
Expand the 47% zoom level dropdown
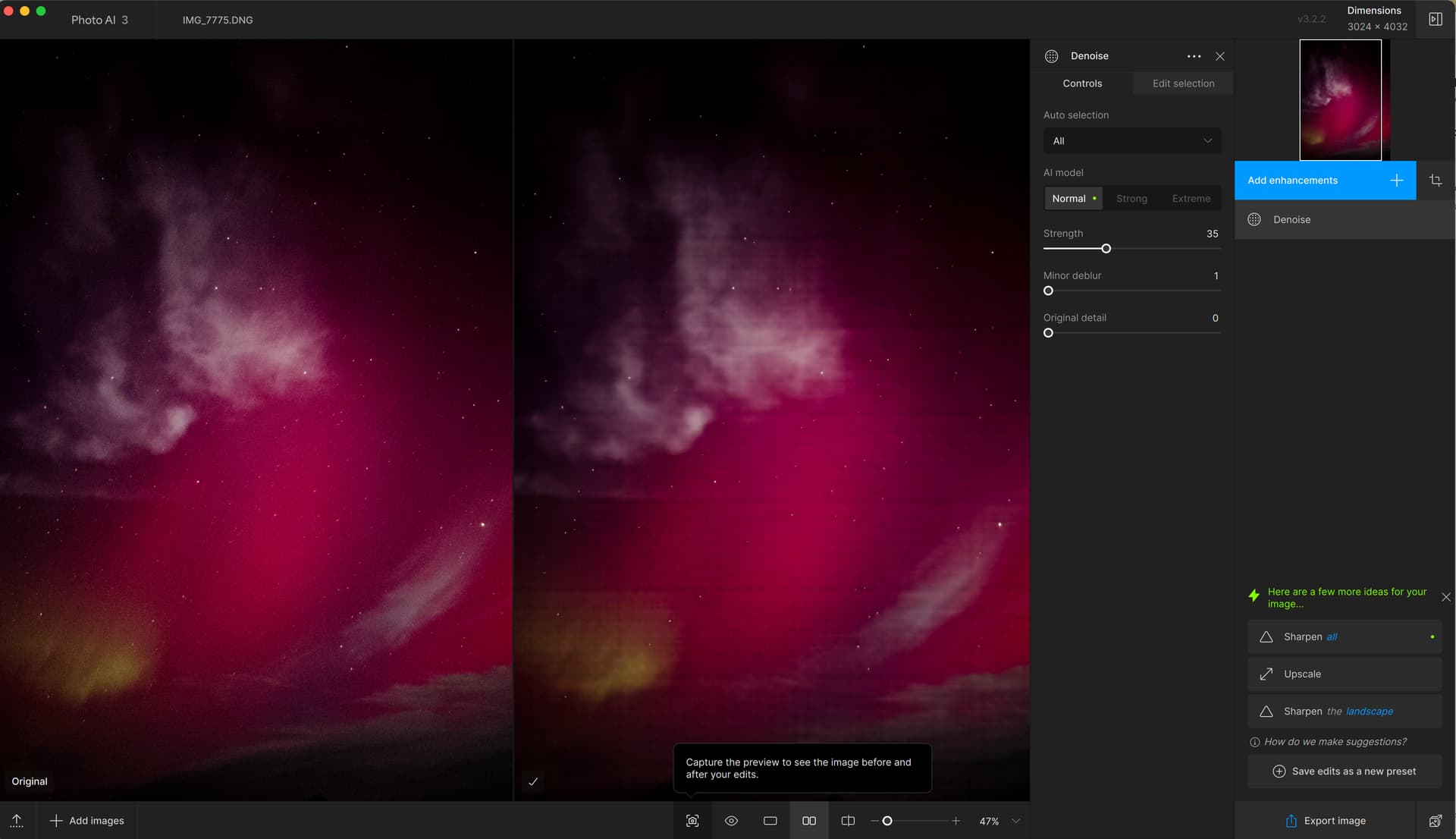(x=1015, y=821)
